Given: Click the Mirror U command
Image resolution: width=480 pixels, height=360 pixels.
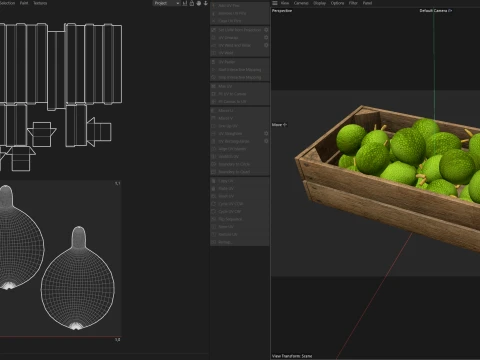Looking at the screenshot, I should click(x=240, y=111).
